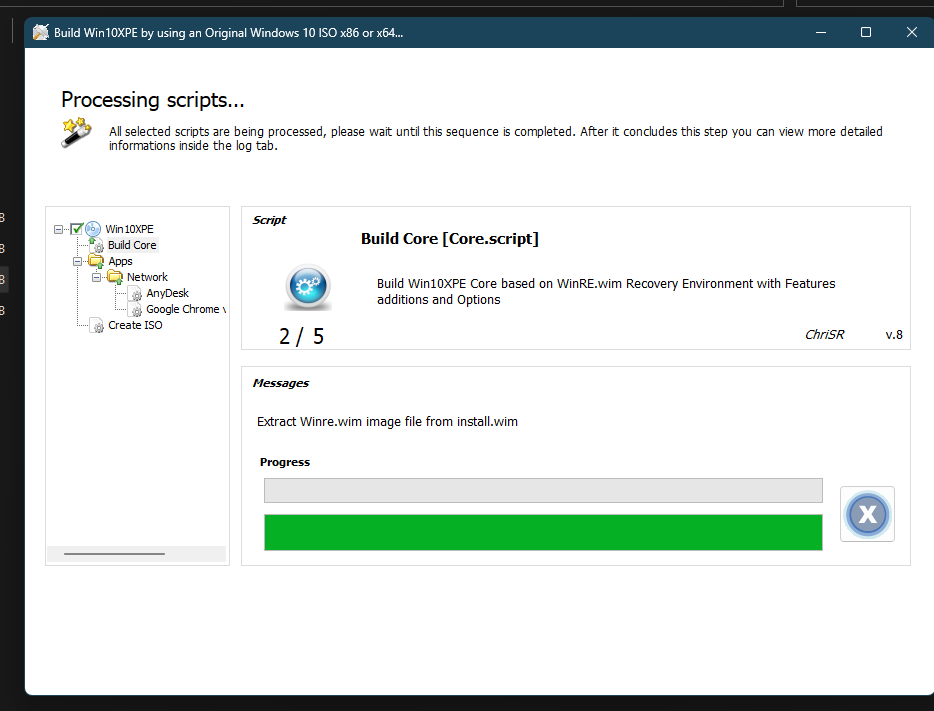This screenshot has height=711, width=934.
Task: Click the Win10XPE root label
Action: coord(129,229)
